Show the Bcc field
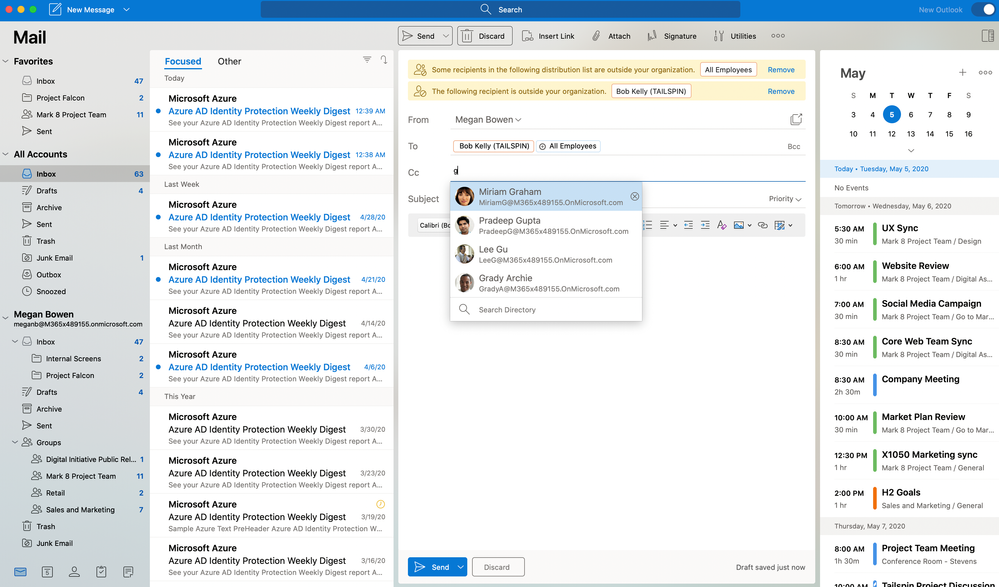This screenshot has width=999, height=587. pyautogui.click(x=793, y=147)
